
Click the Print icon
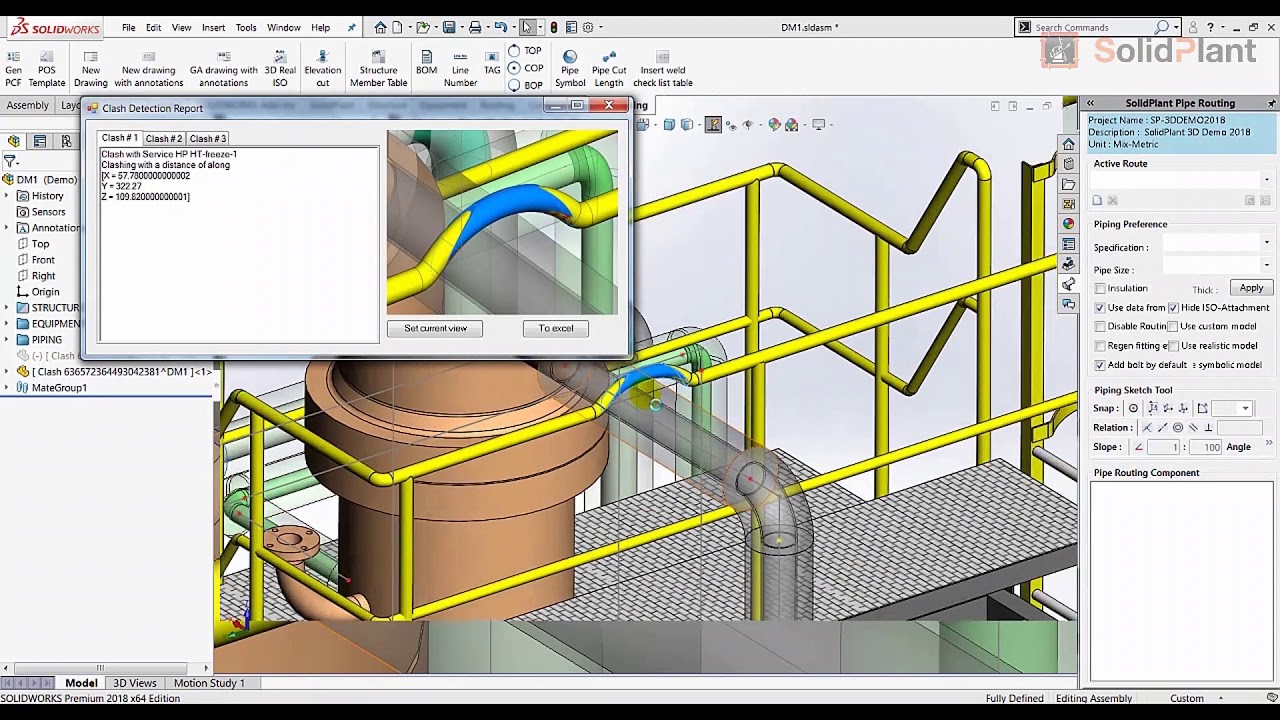[475, 27]
